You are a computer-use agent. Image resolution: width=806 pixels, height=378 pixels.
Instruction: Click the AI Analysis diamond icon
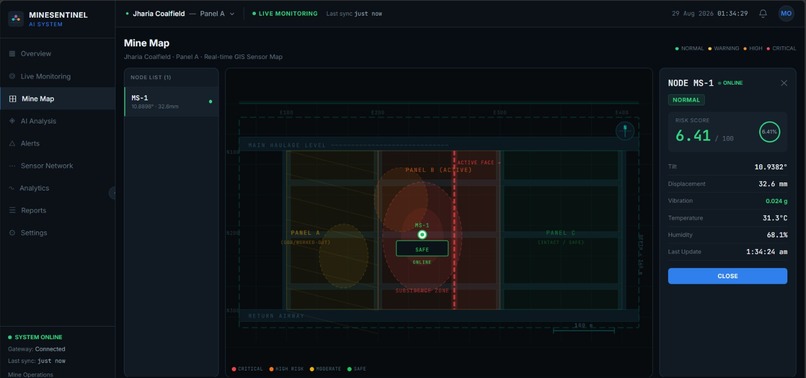[12, 121]
